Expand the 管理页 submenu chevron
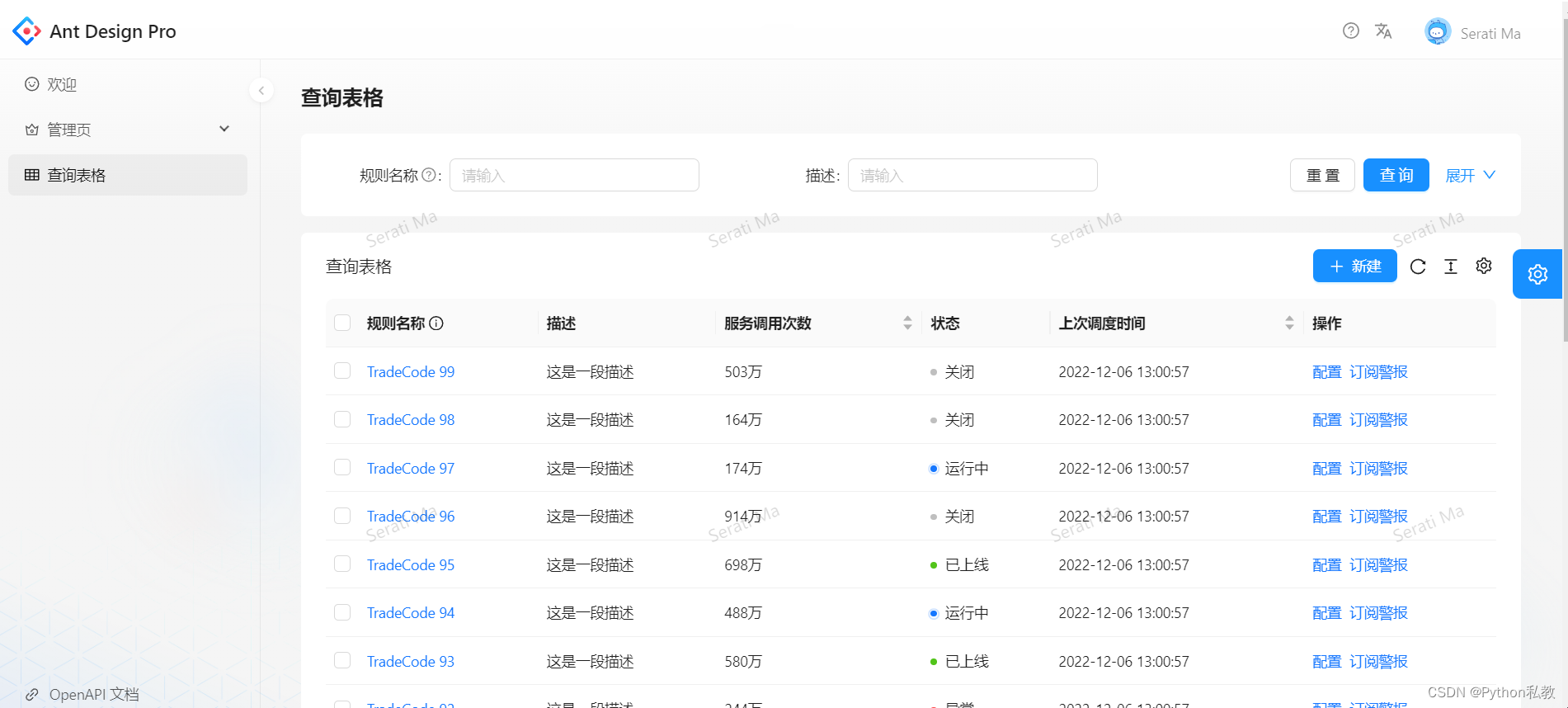 224,129
